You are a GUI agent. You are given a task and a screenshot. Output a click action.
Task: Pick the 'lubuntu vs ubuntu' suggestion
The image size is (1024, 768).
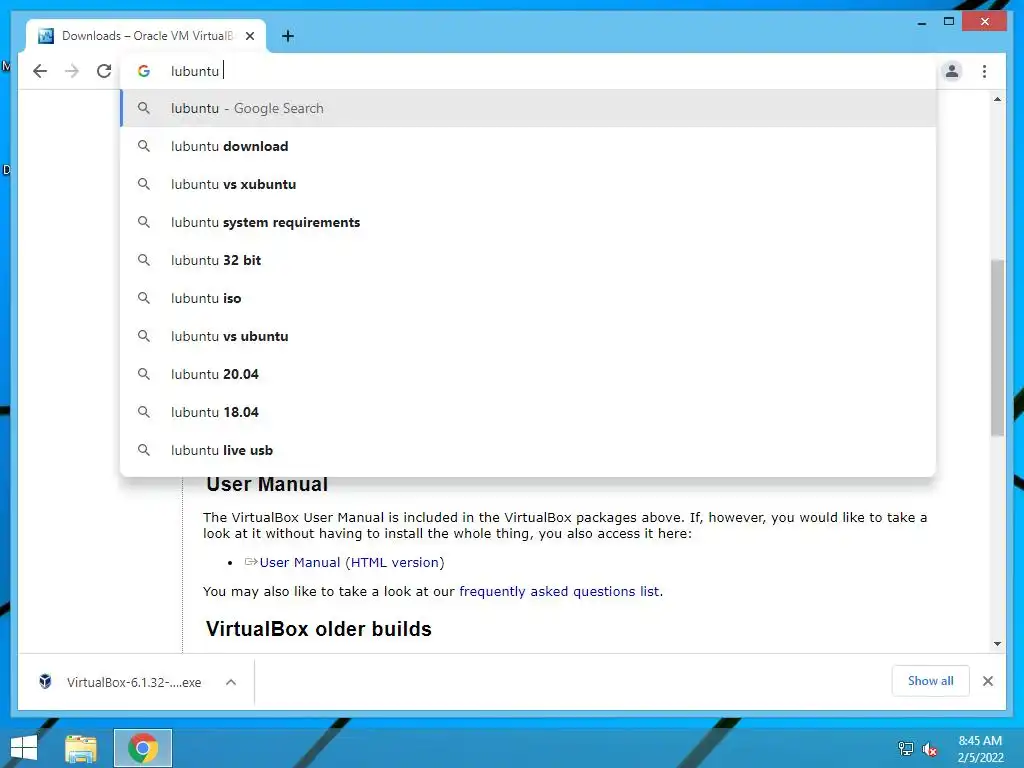528,336
